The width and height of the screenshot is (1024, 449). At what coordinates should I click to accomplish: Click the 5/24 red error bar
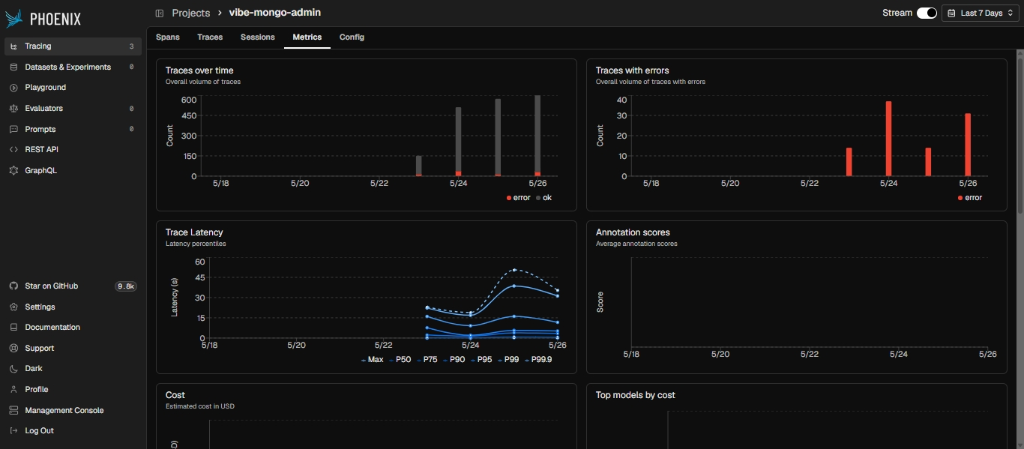888,138
